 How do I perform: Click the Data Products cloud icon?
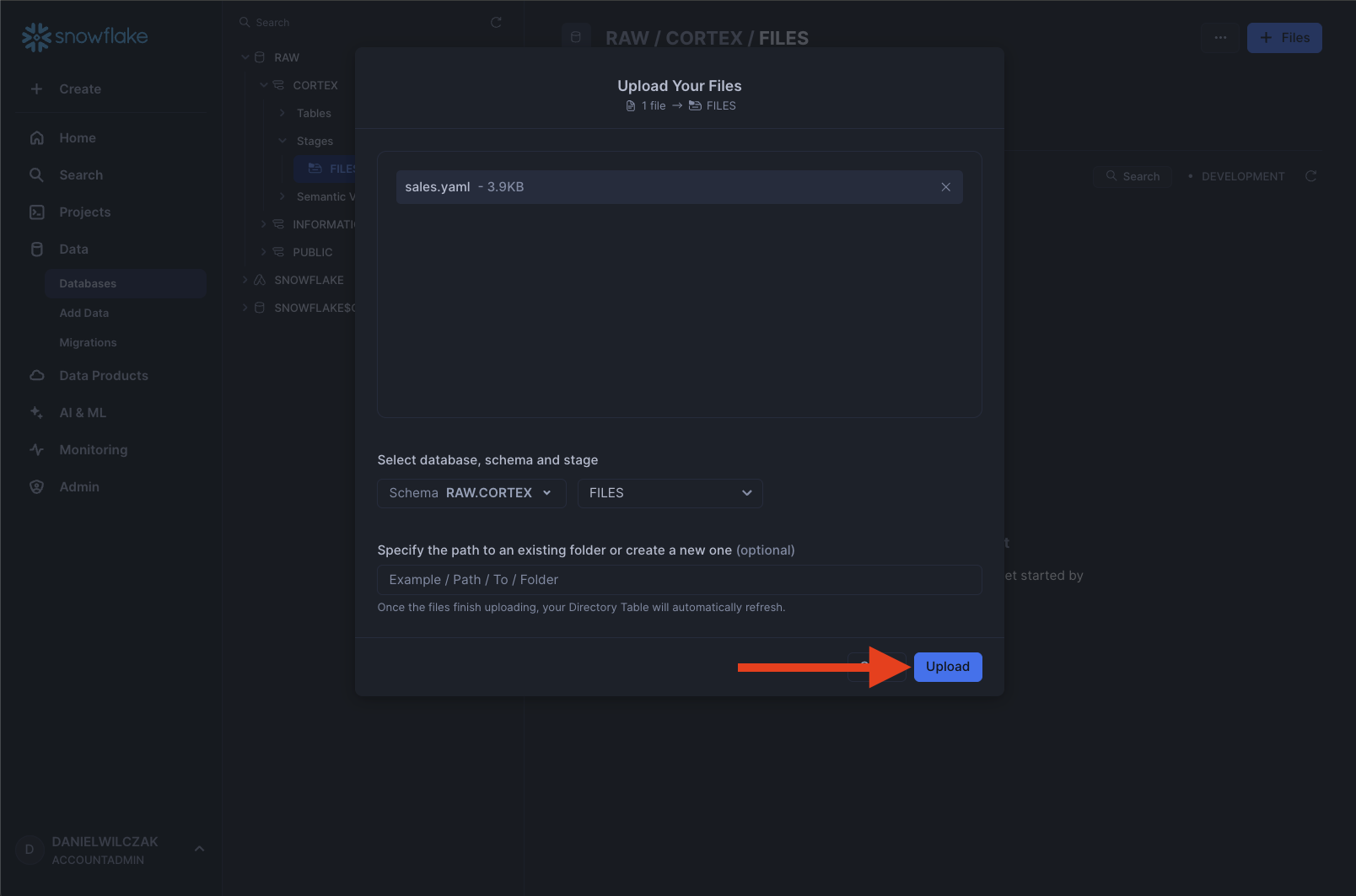point(36,376)
